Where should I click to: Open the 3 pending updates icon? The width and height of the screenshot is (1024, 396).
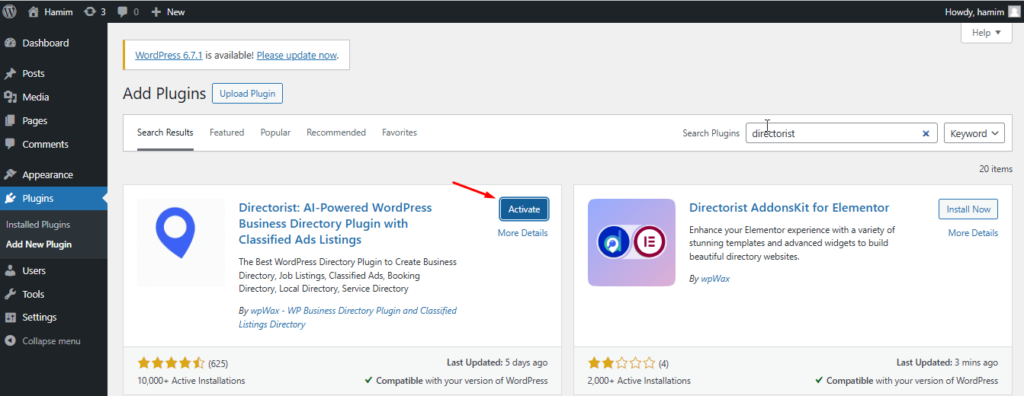[x=95, y=12]
